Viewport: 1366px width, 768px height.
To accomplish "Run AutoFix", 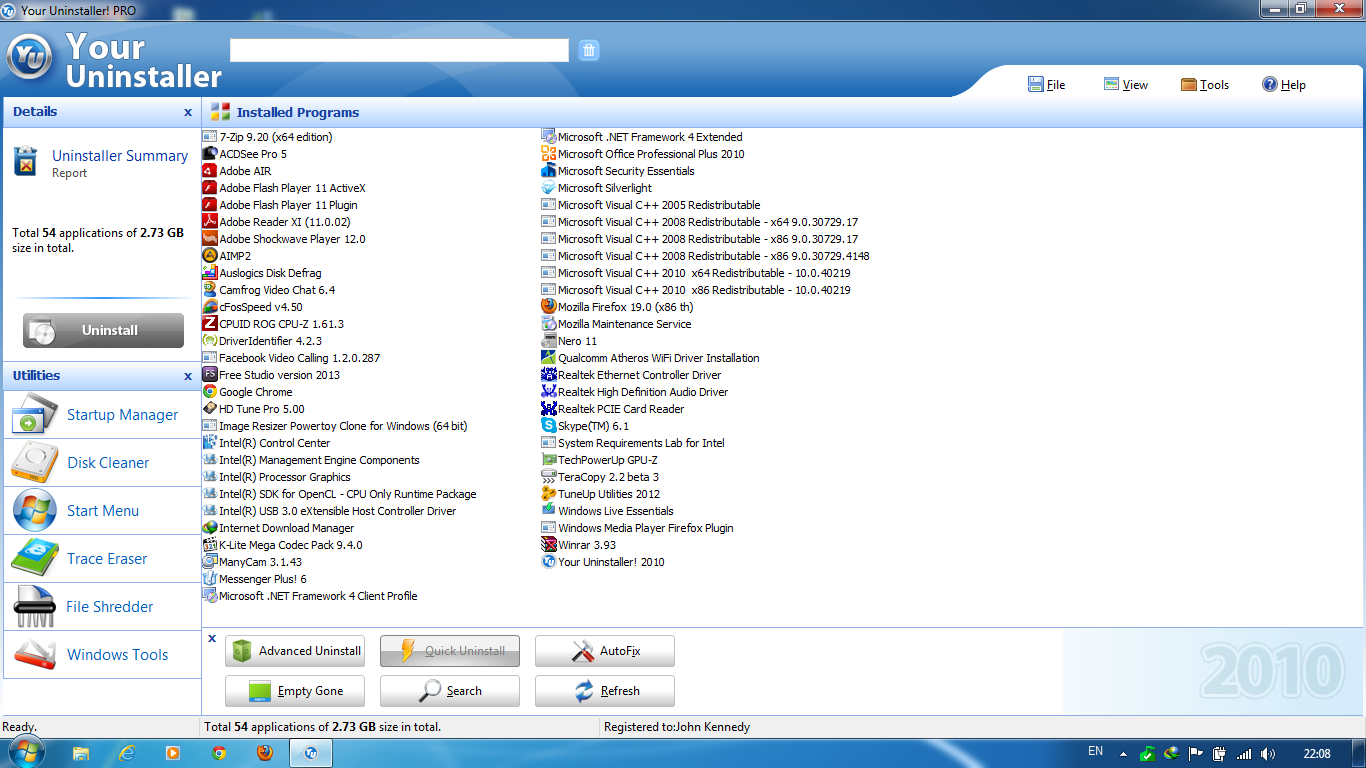I will coord(605,651).
